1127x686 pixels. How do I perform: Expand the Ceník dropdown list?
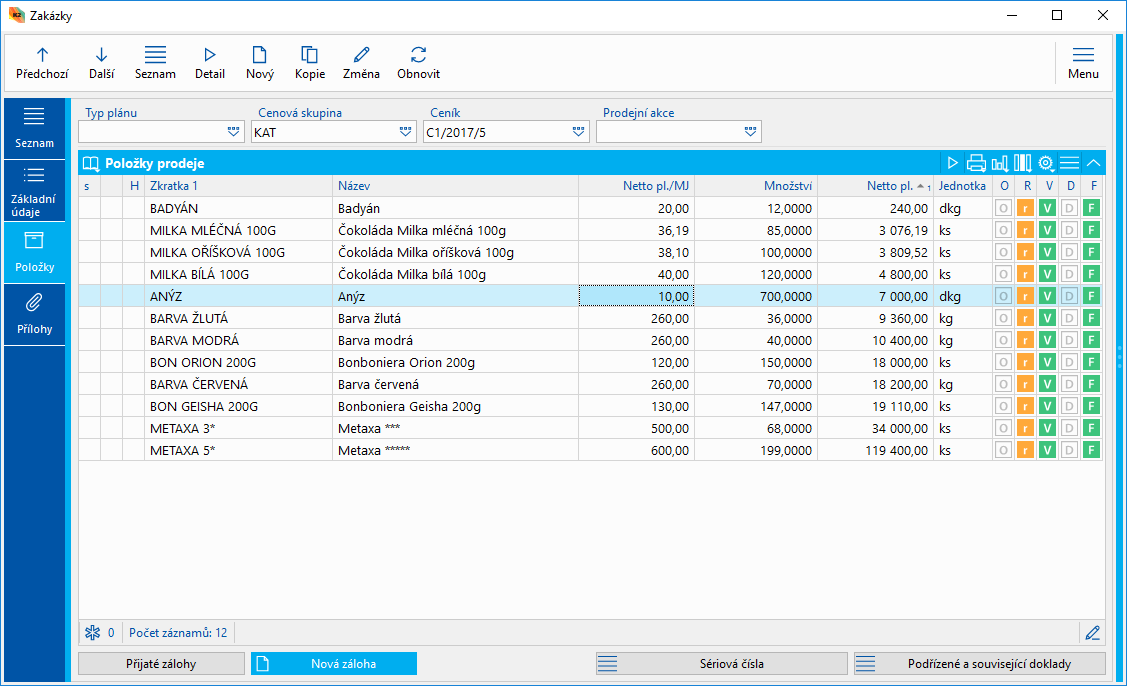579,131
